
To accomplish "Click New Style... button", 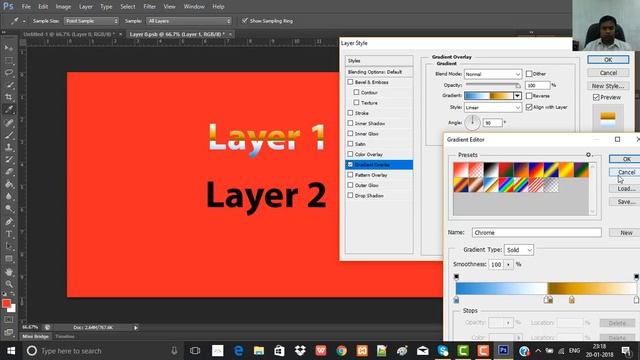I will coord(608,86).
